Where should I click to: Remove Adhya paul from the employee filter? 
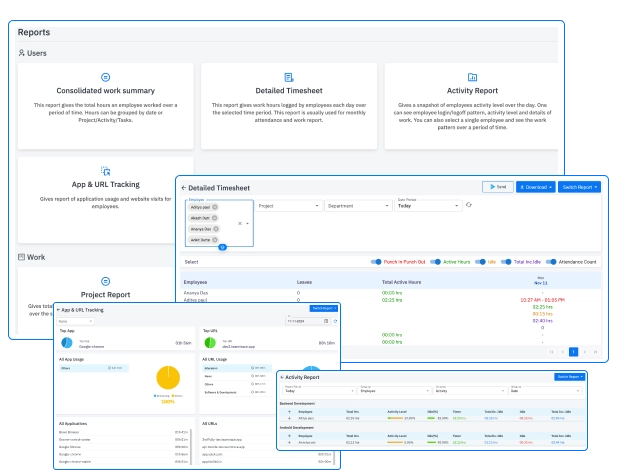(215, 206)
